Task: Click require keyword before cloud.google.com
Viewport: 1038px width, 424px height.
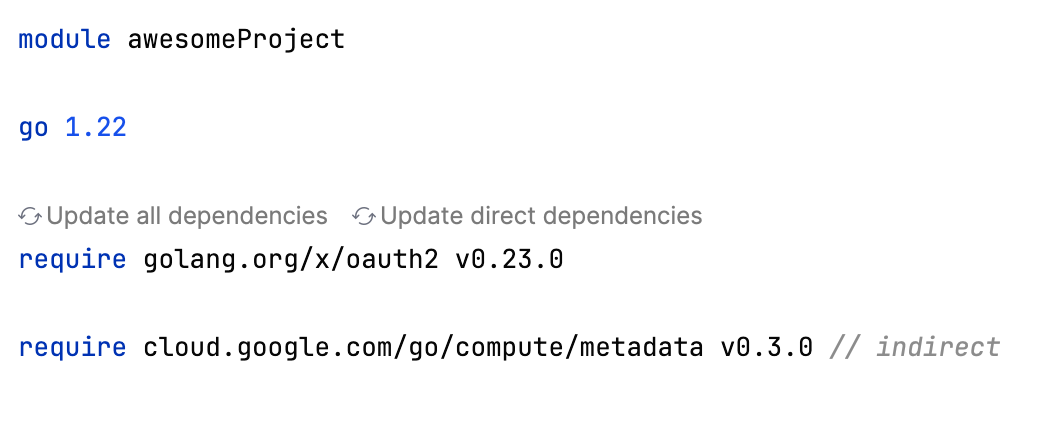Action: point(72,348)
